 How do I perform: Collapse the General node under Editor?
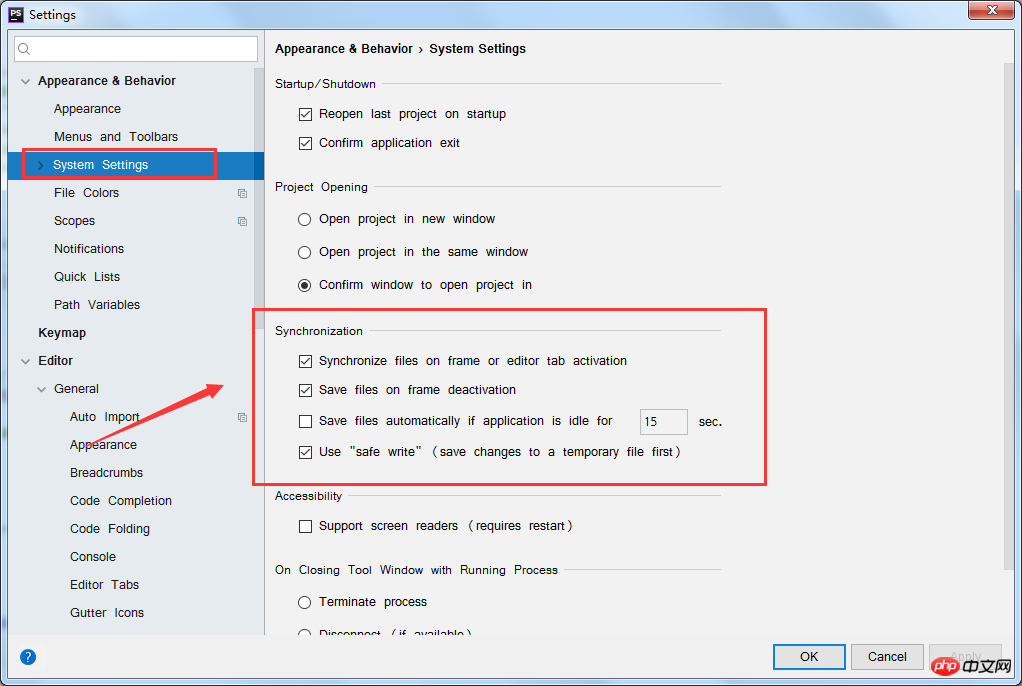click(41, 389)
